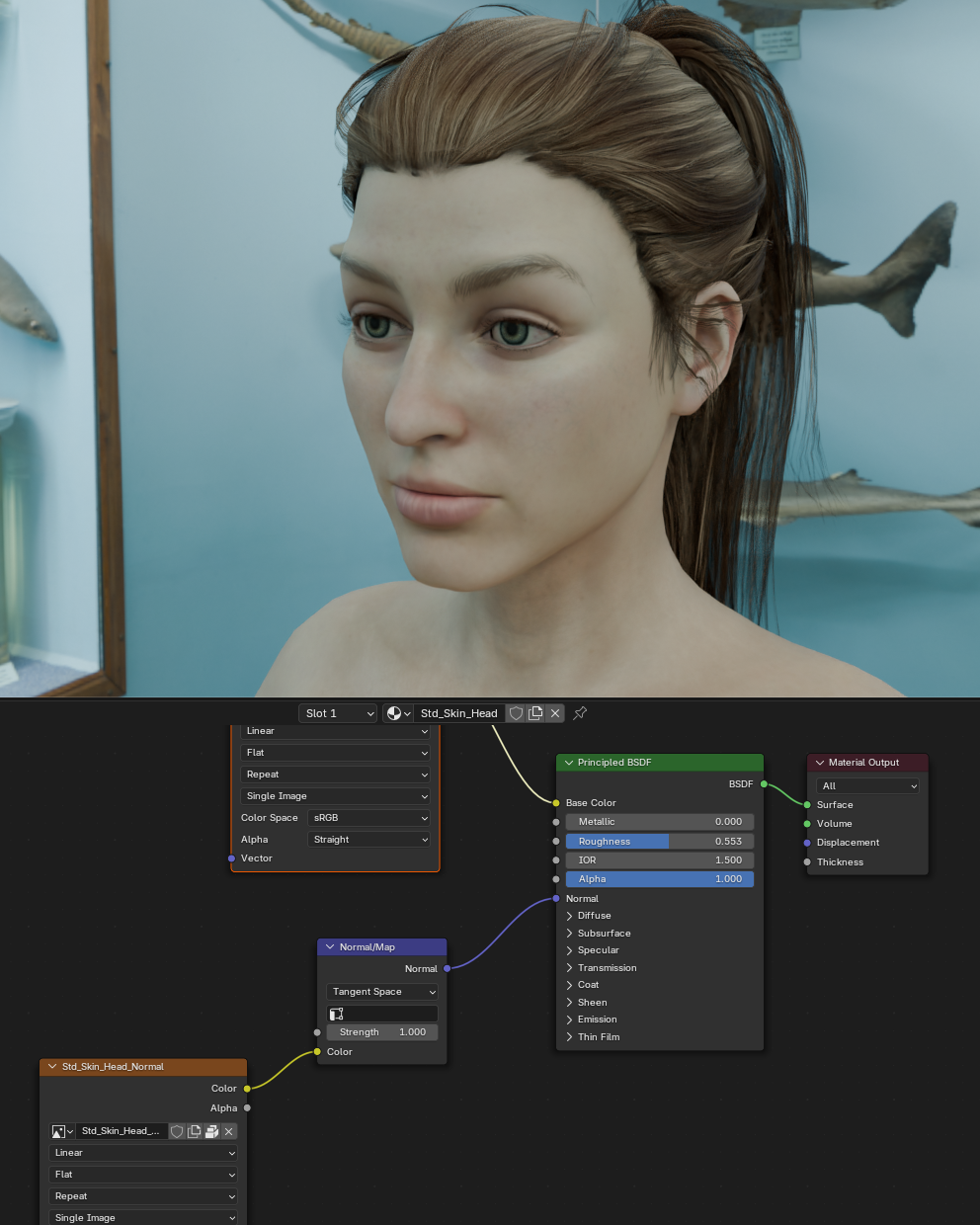Viewport: 980px width, 1225px height.
Task: Click the new image copy icon in Std_Skin_Head_Normal node
Action: (195, 1131)
